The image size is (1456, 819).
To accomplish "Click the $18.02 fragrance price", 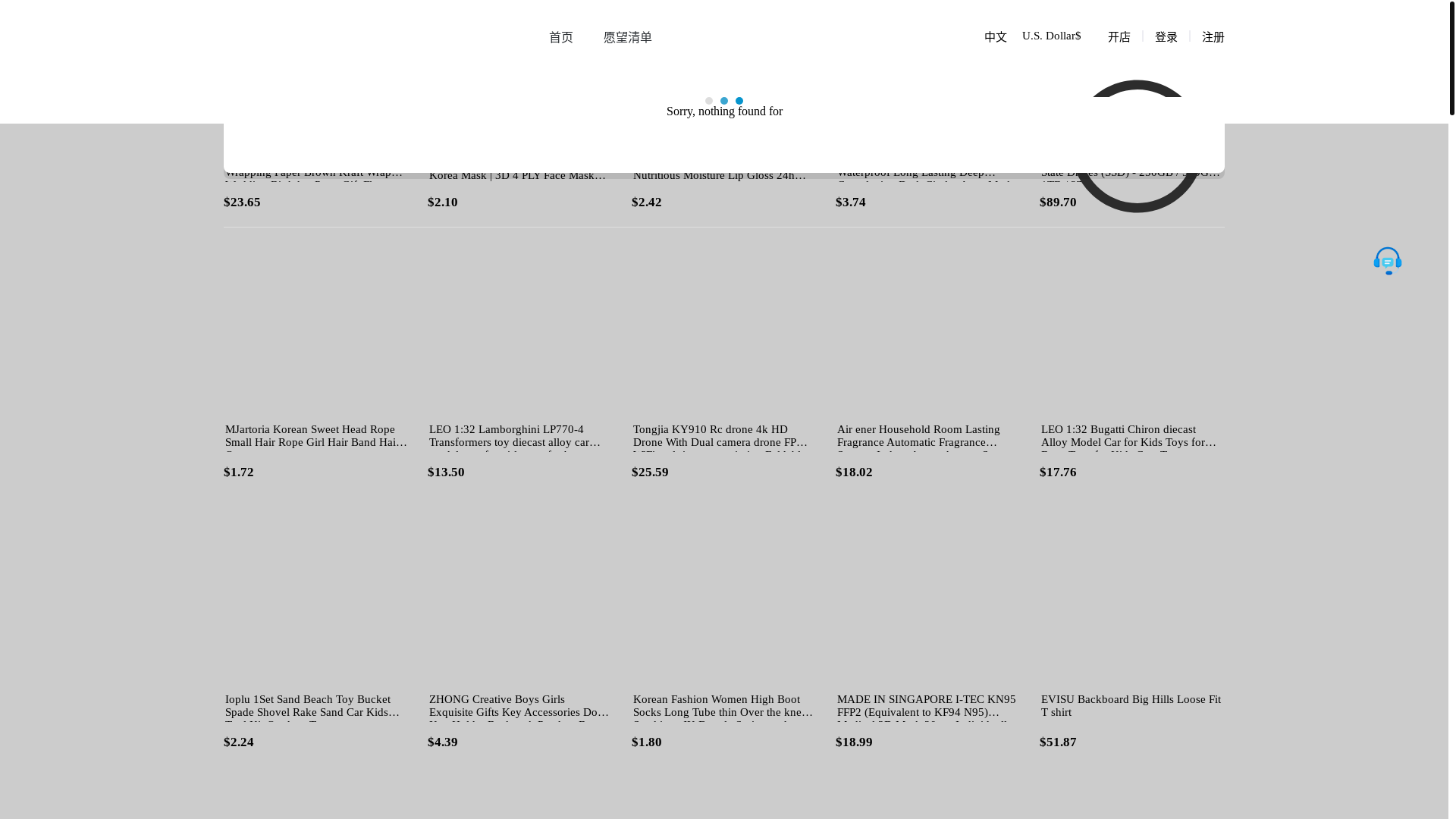I will click(x=854, y=472).
